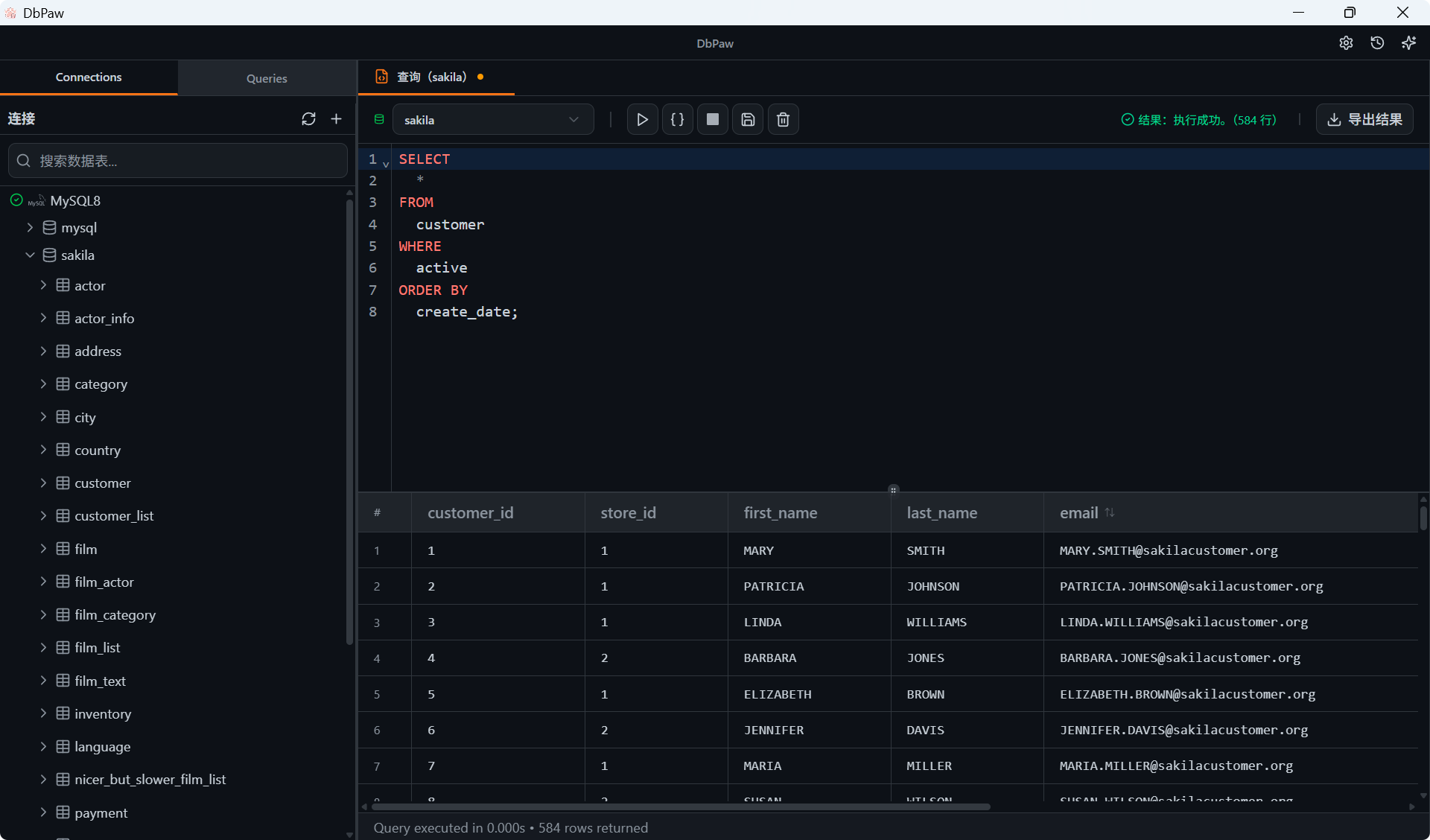This screenshot has height=840, width=1430.
Task: Expand the customer table node
Action: click(x=43, y=483)
